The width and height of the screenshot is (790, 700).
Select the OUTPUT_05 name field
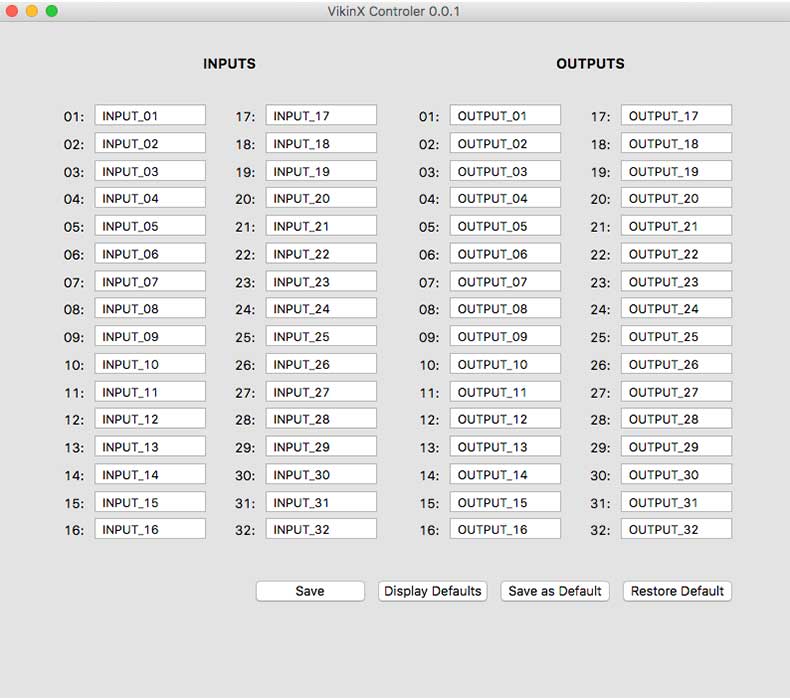(x=505, y=226)
